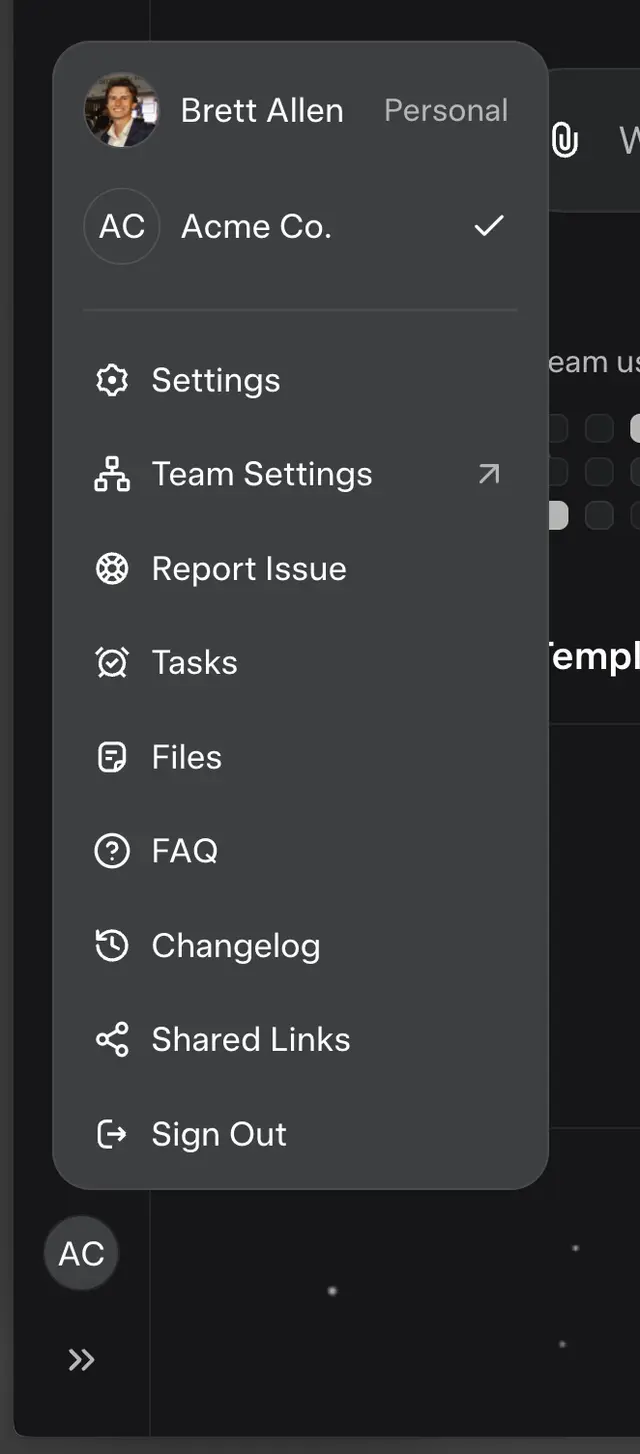The height and width of the screenshot is (1454, 640).
Task: Click the Team Settings hierarchy icon
Action: (112, 474)
